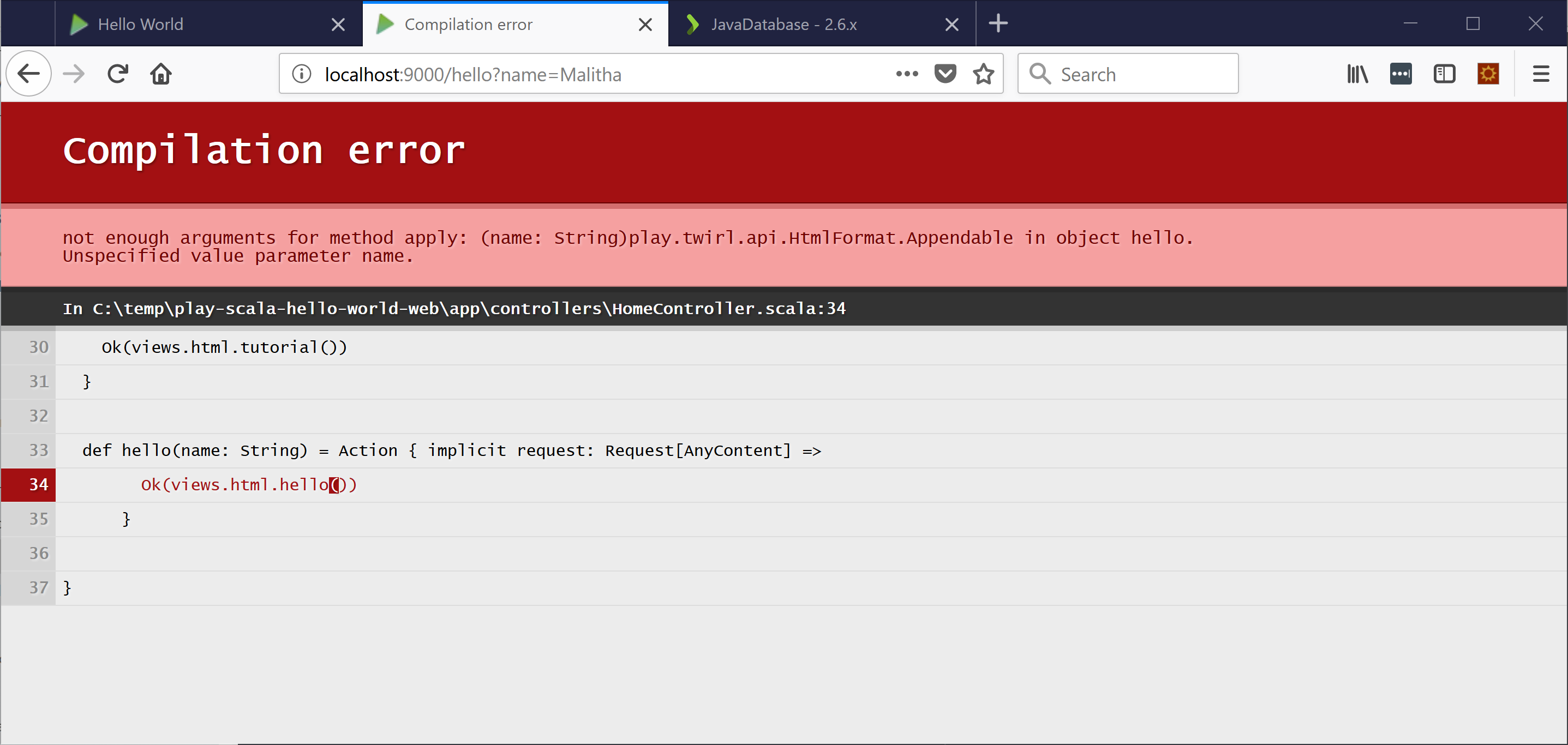Click line number 35

tap(38, 519)
